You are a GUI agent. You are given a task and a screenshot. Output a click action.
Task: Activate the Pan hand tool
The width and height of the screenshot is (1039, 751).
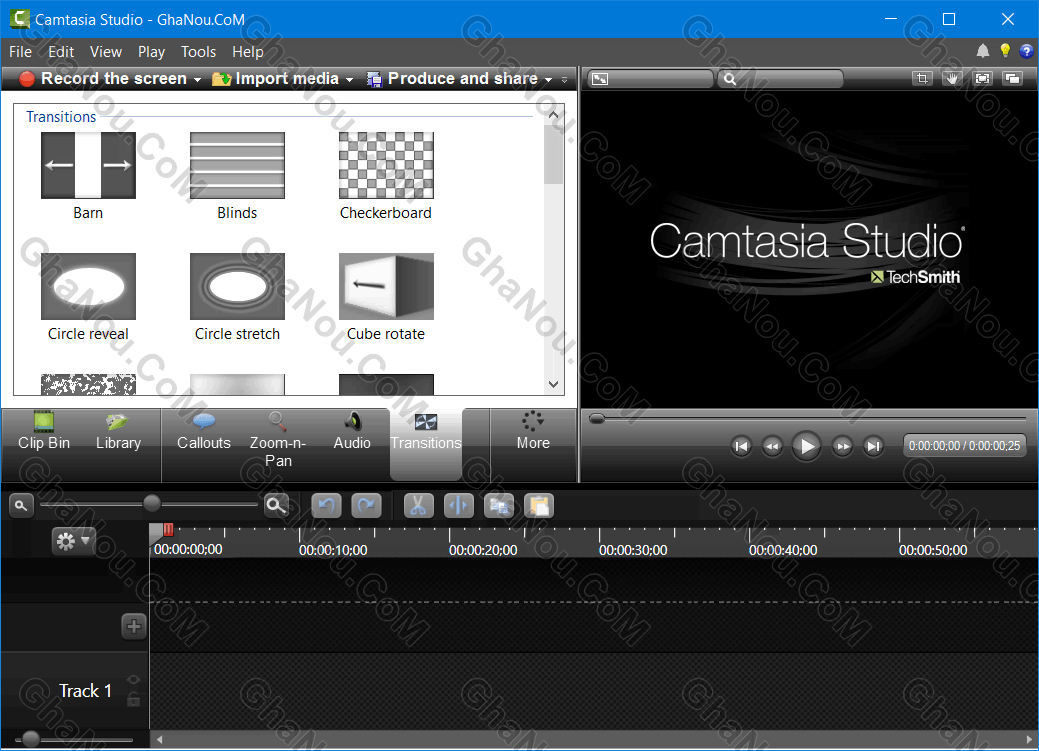952,79
